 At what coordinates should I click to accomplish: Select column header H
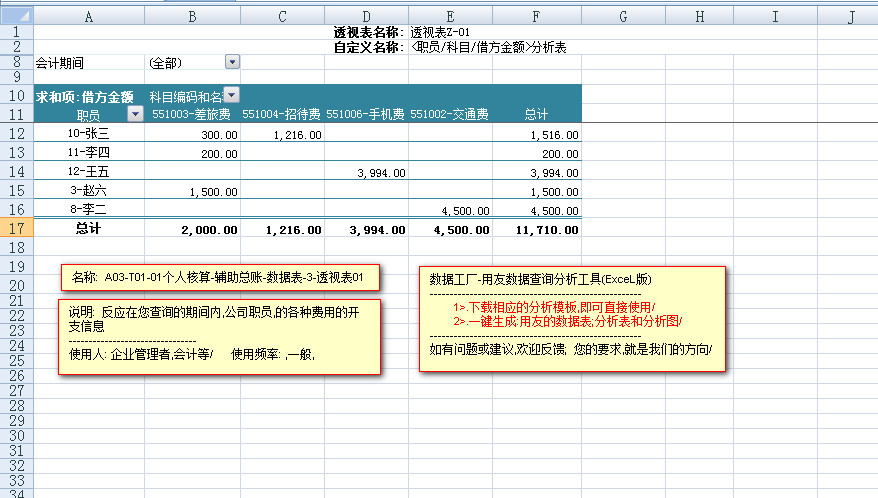pyautogui.click(x=698, y=17)
